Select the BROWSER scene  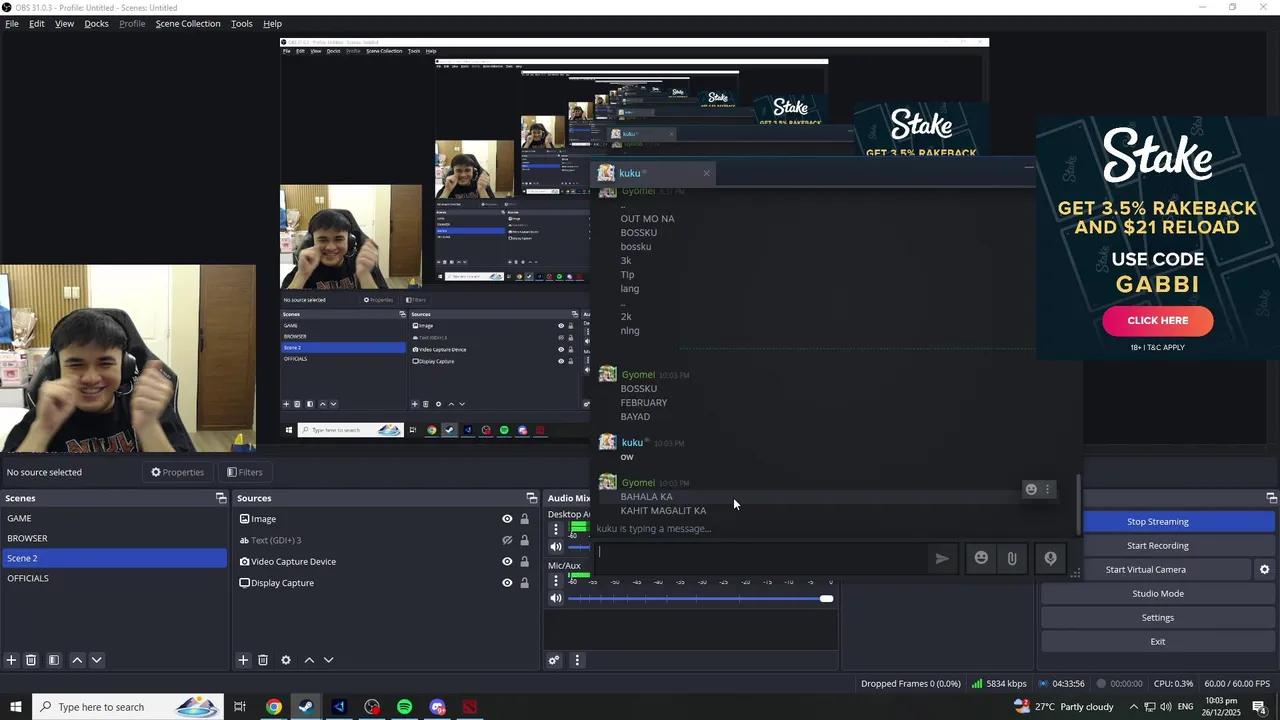[x=114, y=538]
